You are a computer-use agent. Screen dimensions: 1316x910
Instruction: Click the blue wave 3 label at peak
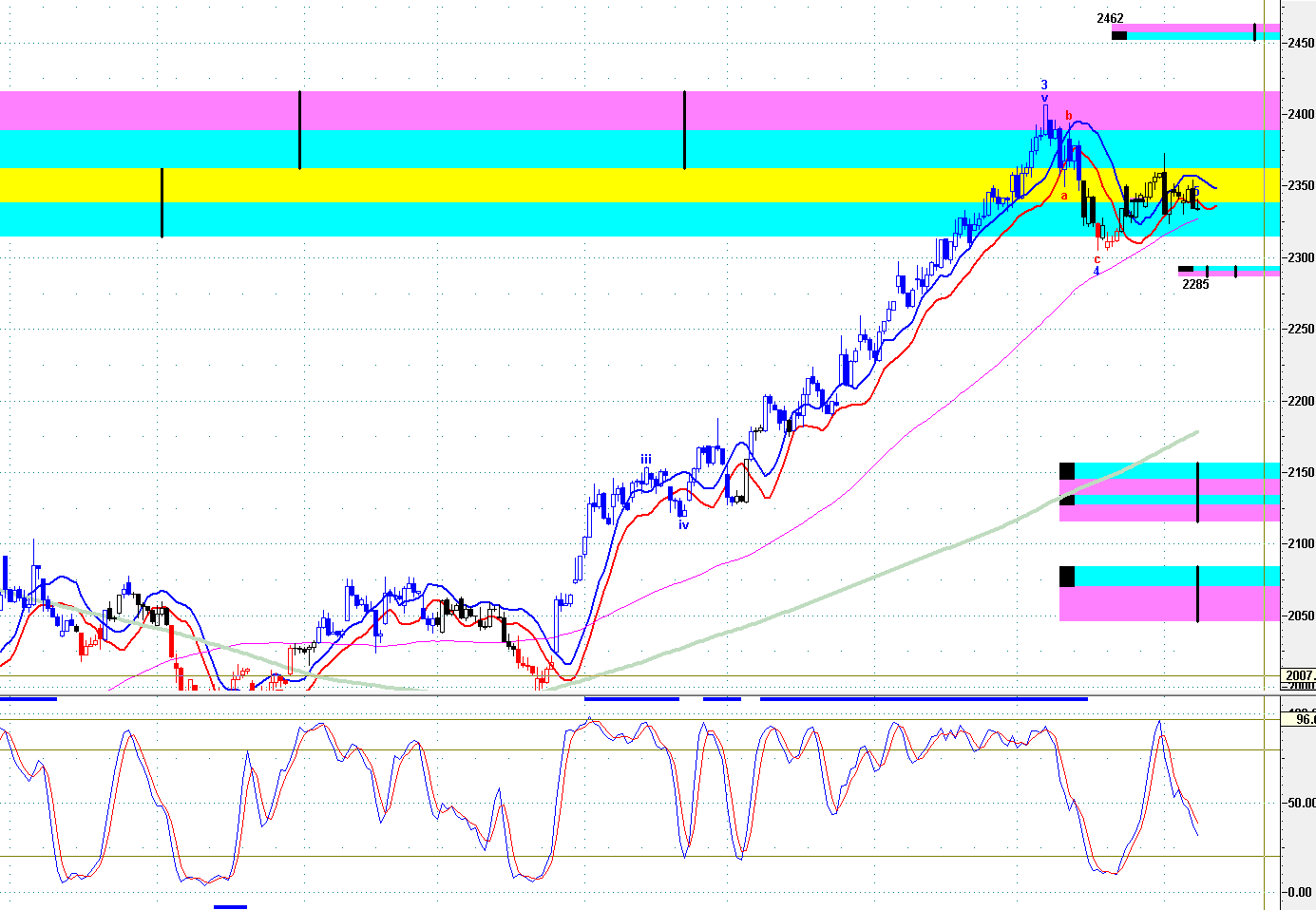pos(1044,85)
